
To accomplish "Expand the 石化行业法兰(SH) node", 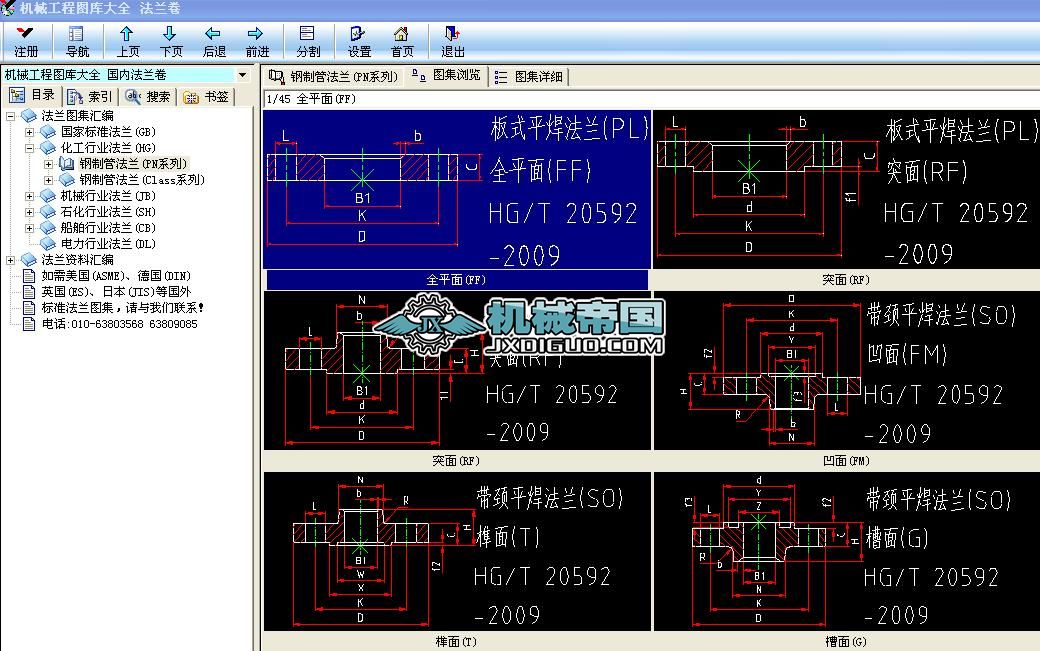I will 29,212.
